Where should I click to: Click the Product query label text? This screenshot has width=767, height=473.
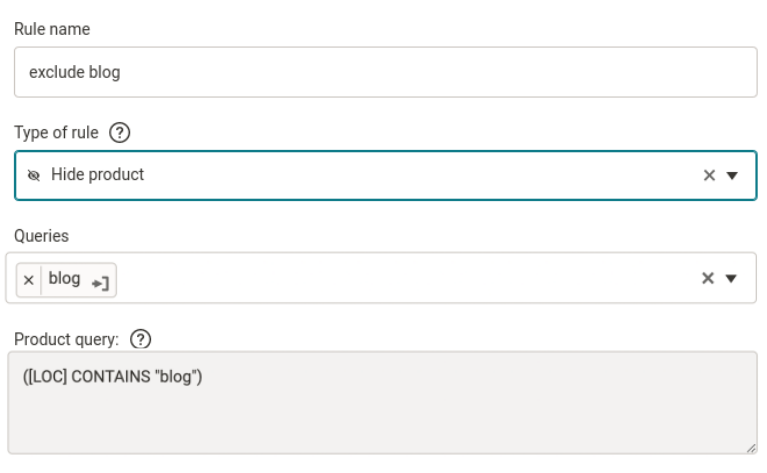(67, 339)
